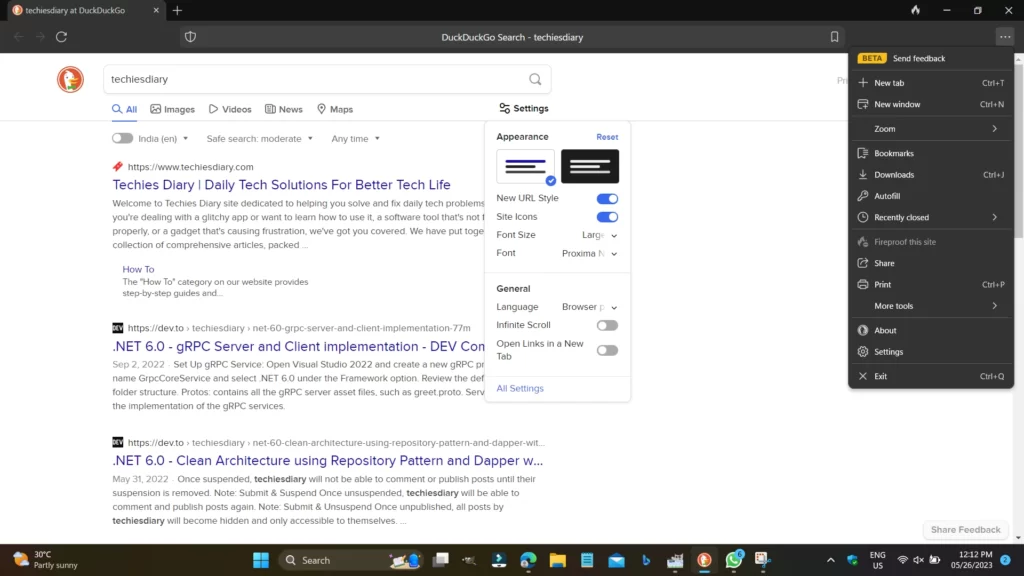
Task: Click the Fire button flame icon
Action: (916, 10)
